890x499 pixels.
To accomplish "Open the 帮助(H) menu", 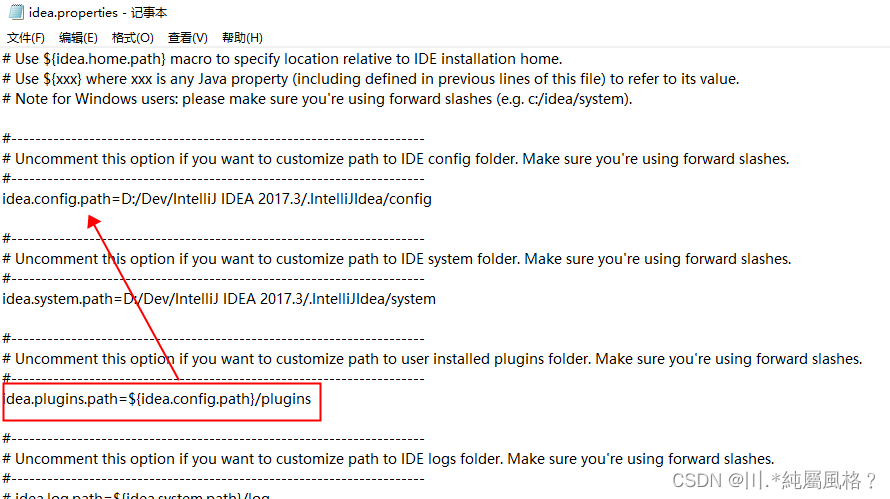I will coord(242,37).
